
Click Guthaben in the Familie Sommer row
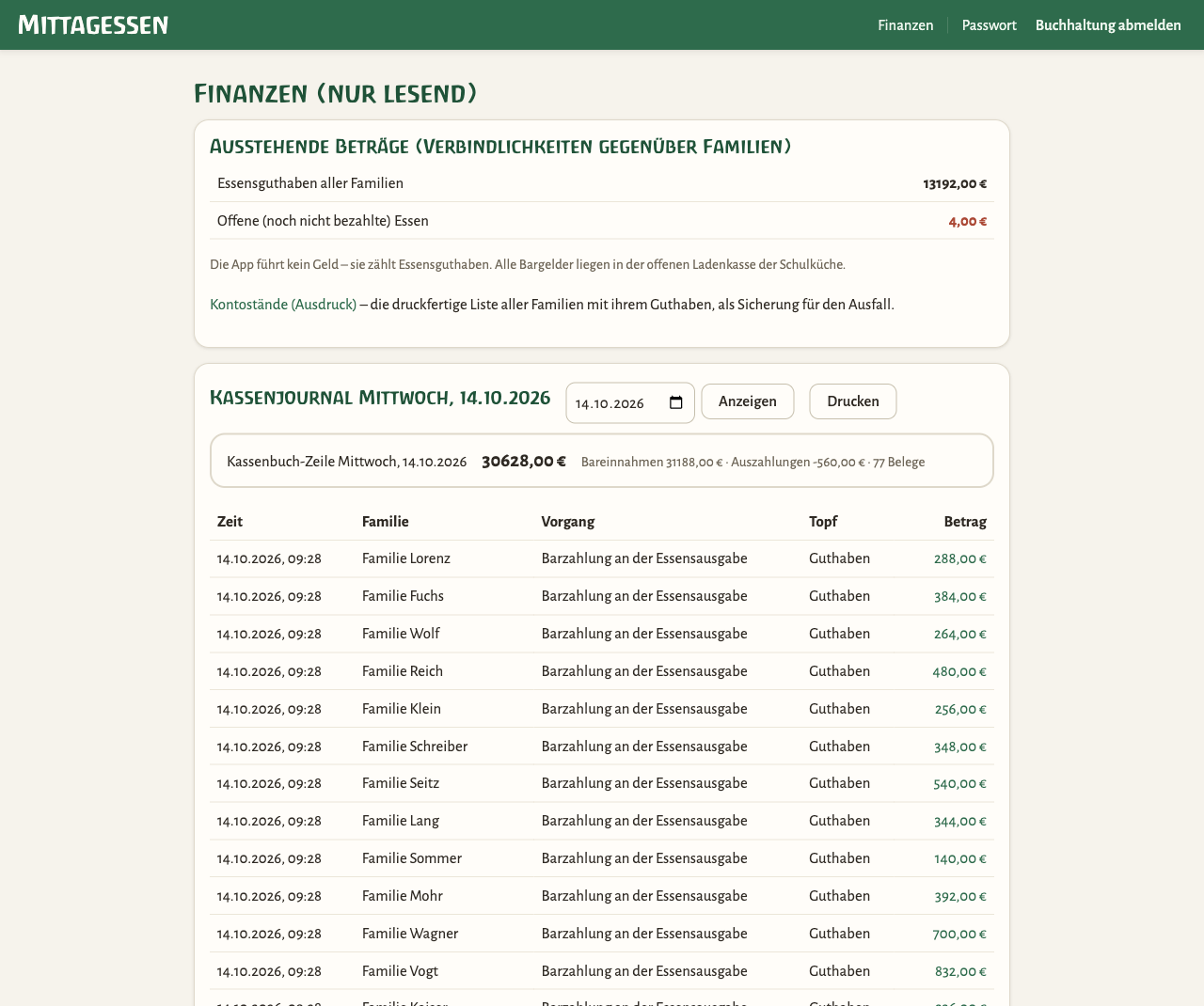tap(839, 858)
